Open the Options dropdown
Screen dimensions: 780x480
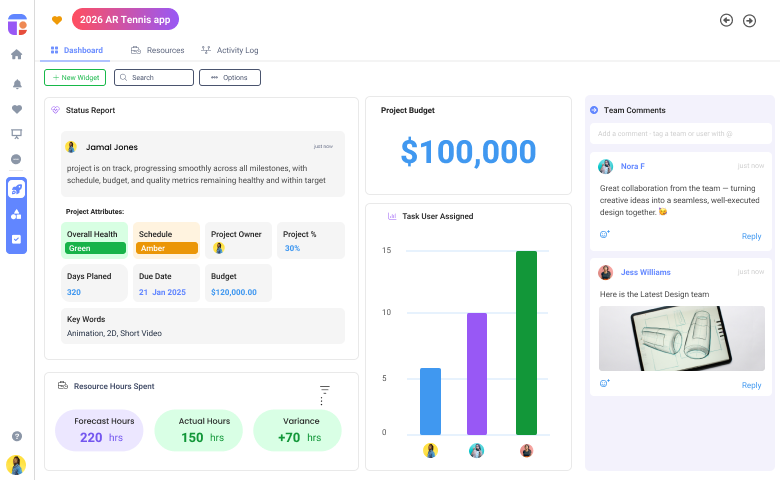coord(229,77)
